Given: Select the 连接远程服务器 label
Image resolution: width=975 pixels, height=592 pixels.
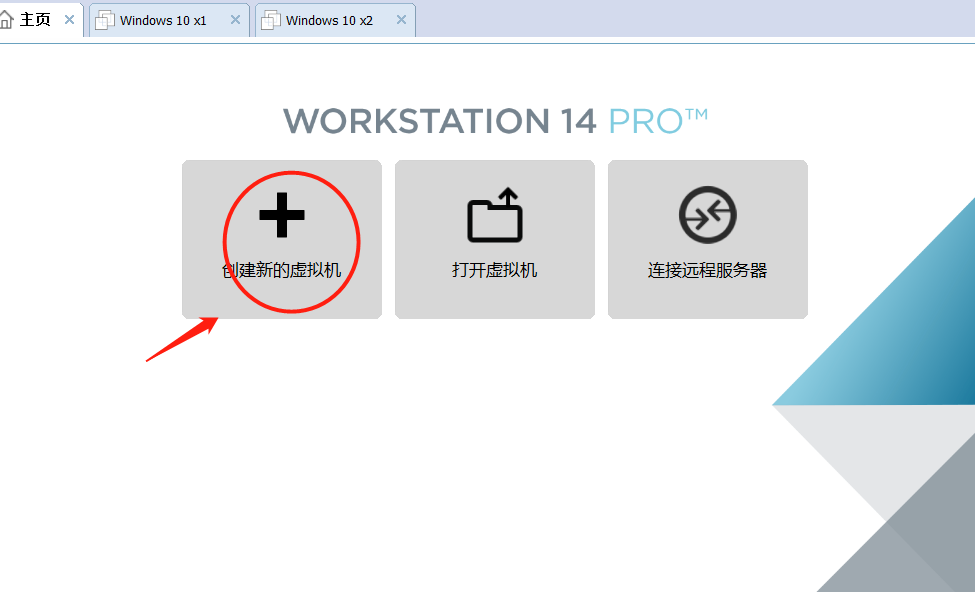Looking at the screenshot, I should tap(708, 271).
